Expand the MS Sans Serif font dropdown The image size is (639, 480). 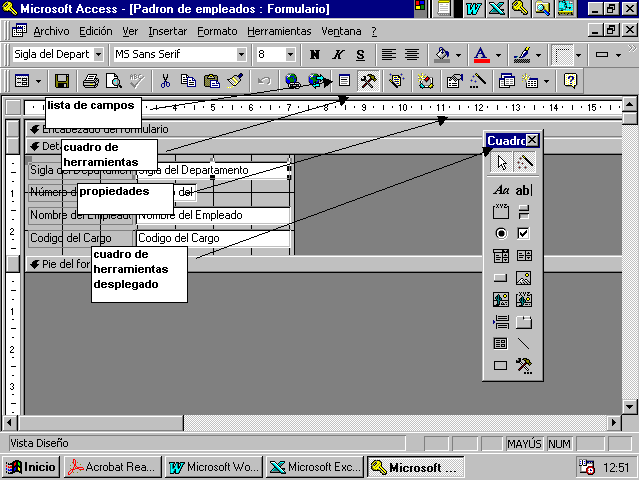pyautogui.click(x=242, y=54)
